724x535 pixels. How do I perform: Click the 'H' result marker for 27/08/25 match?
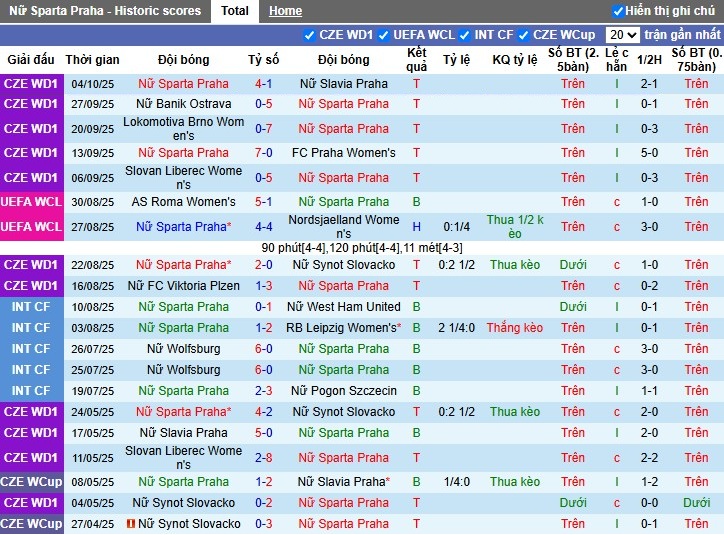point(417,227)
